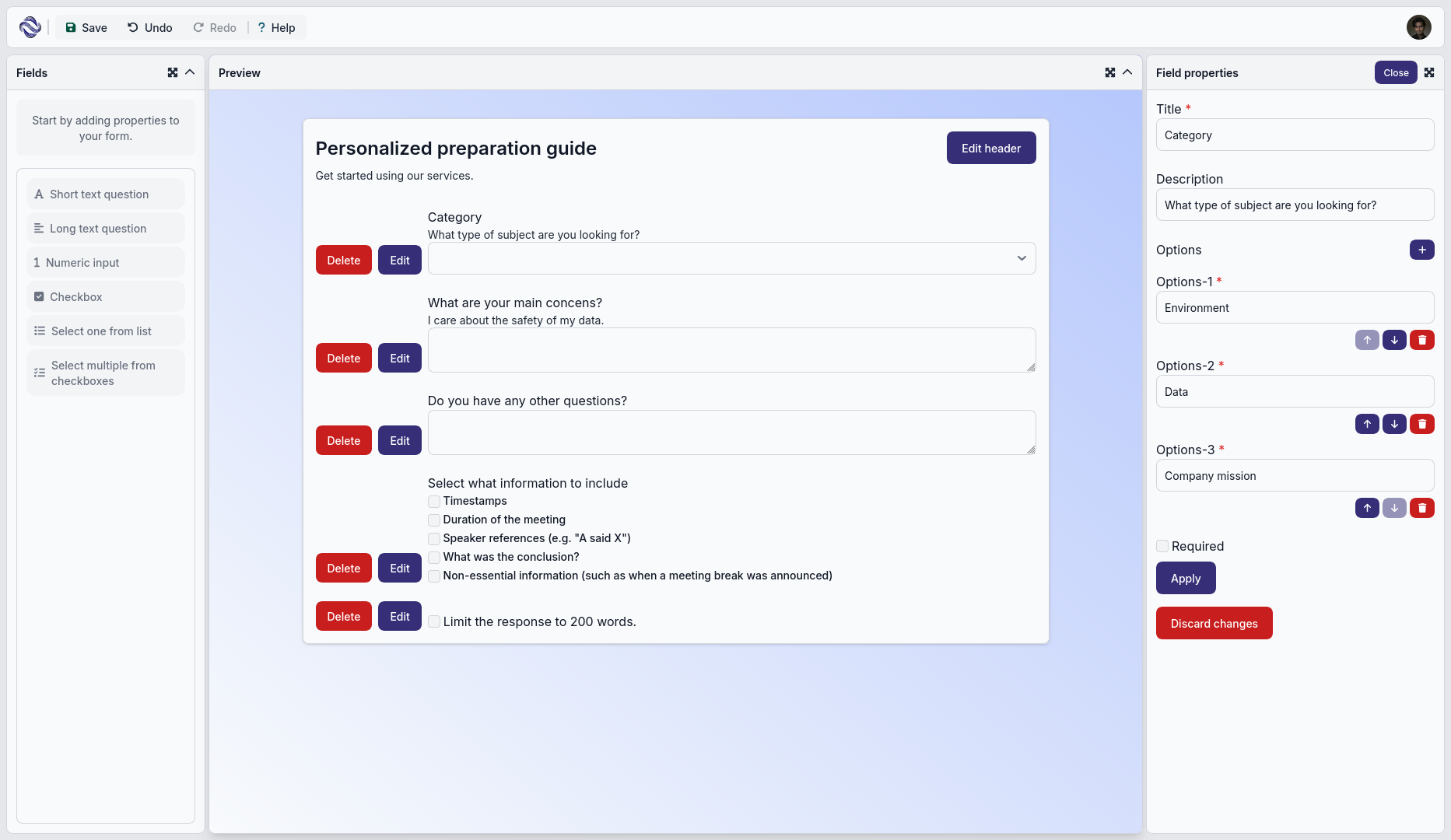Maximize the Field properties panel

point(1429,72)
